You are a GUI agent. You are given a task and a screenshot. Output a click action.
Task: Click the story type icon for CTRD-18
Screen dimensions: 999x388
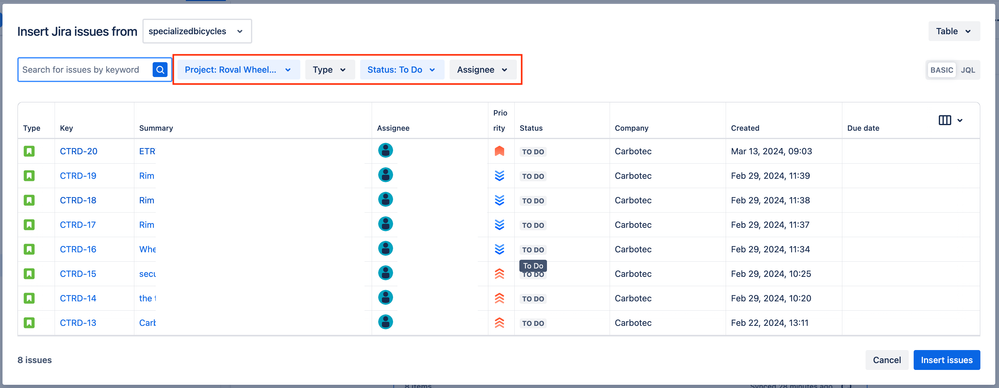29,200
